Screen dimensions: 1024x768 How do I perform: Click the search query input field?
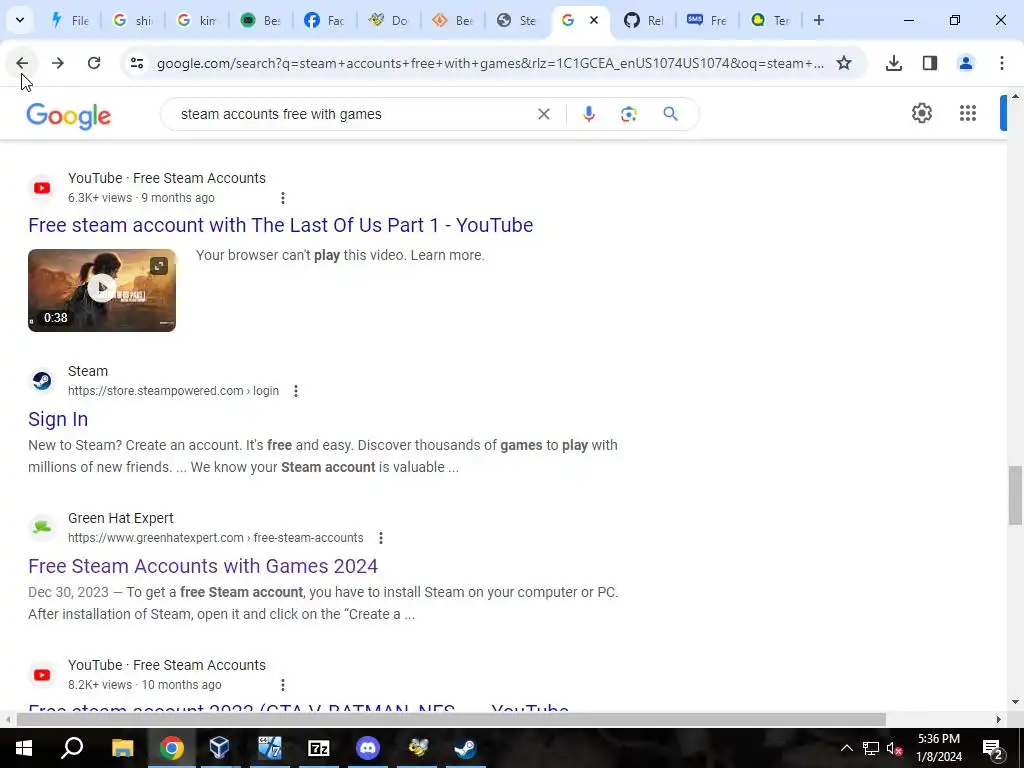pos(353,114)
